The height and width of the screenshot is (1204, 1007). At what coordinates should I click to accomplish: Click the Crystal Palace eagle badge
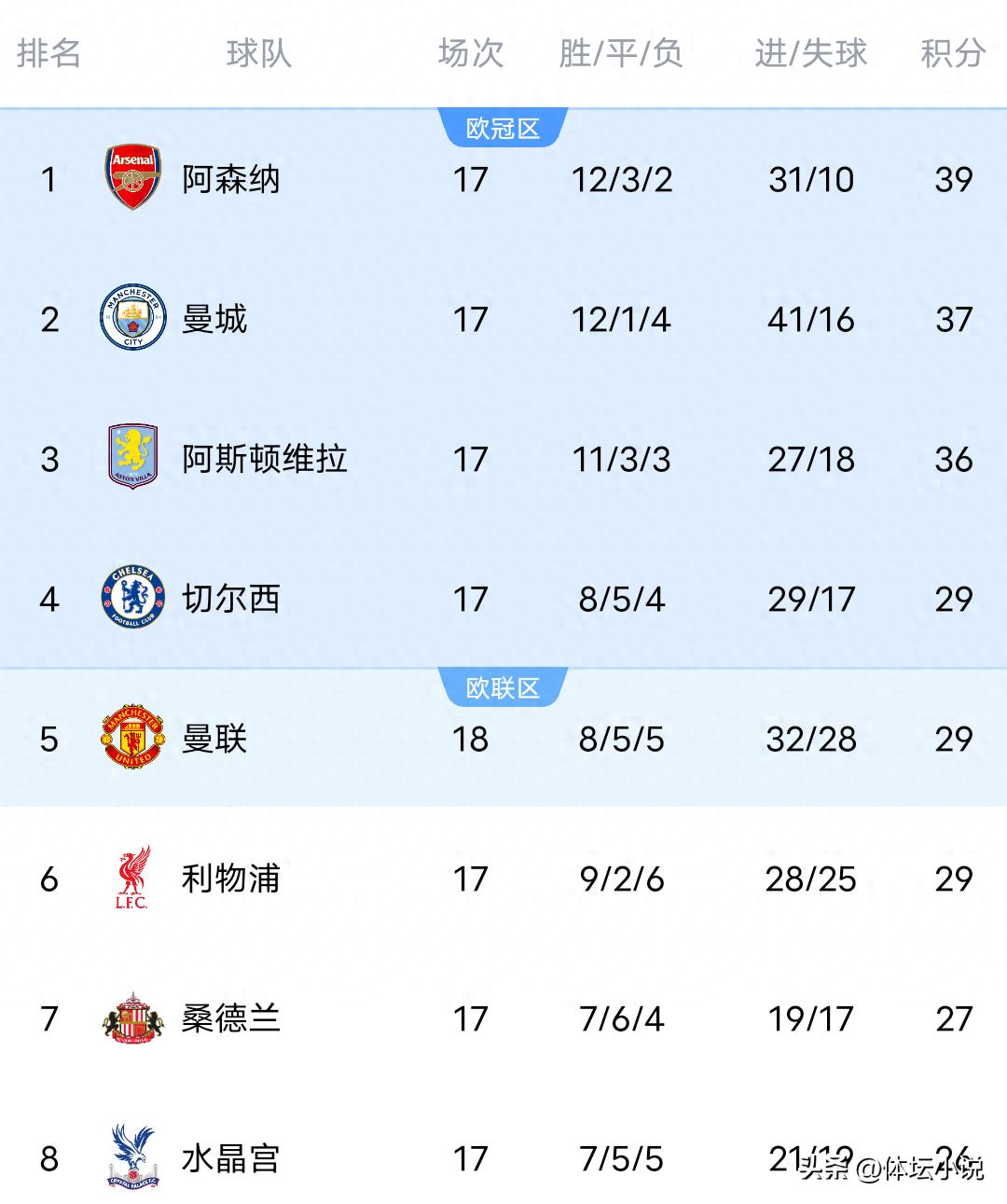133,1157
